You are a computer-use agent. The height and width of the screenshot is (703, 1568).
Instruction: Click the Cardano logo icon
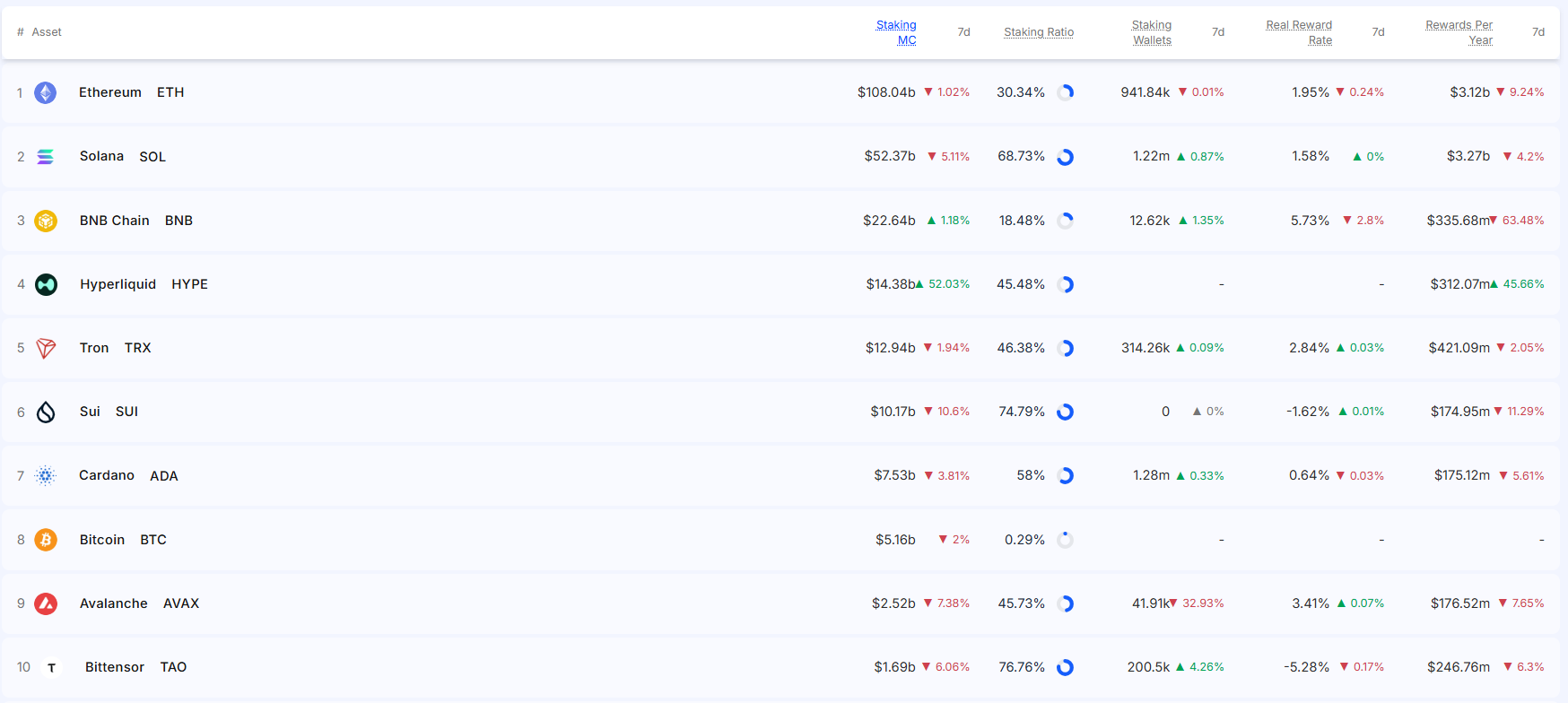(46, 476)
